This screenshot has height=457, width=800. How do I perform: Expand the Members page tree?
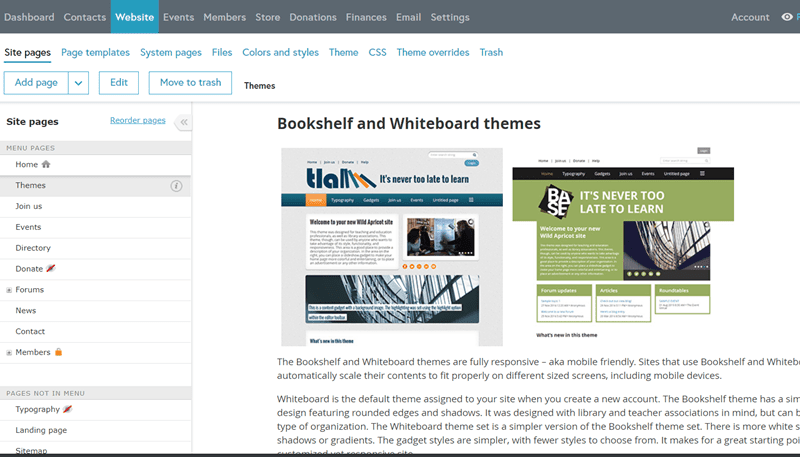(x=9, y=352)
